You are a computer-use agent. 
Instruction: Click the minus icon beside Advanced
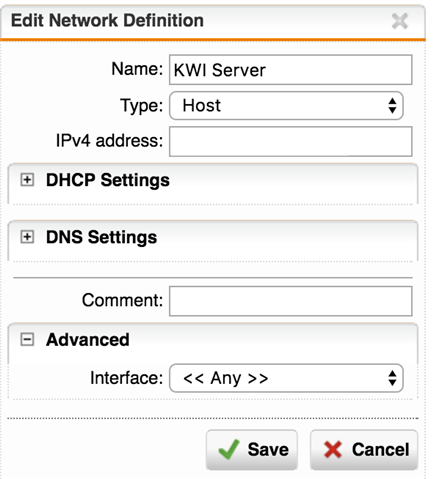click(27, 340)
